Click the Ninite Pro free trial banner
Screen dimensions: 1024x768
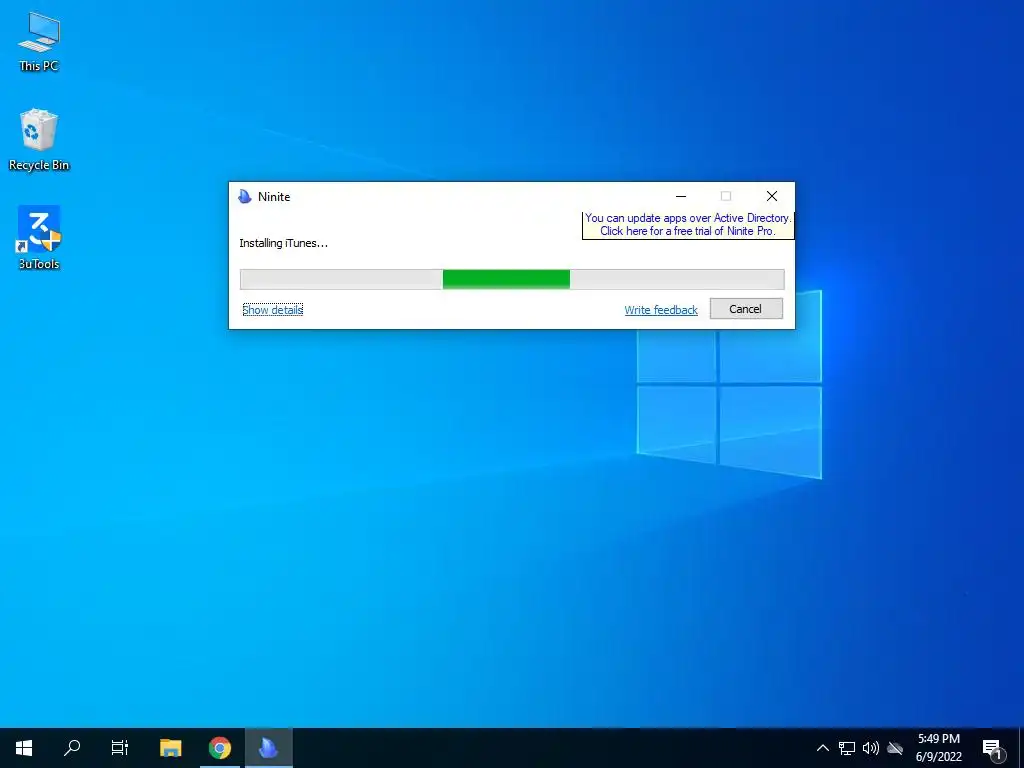tap(688, 225)
